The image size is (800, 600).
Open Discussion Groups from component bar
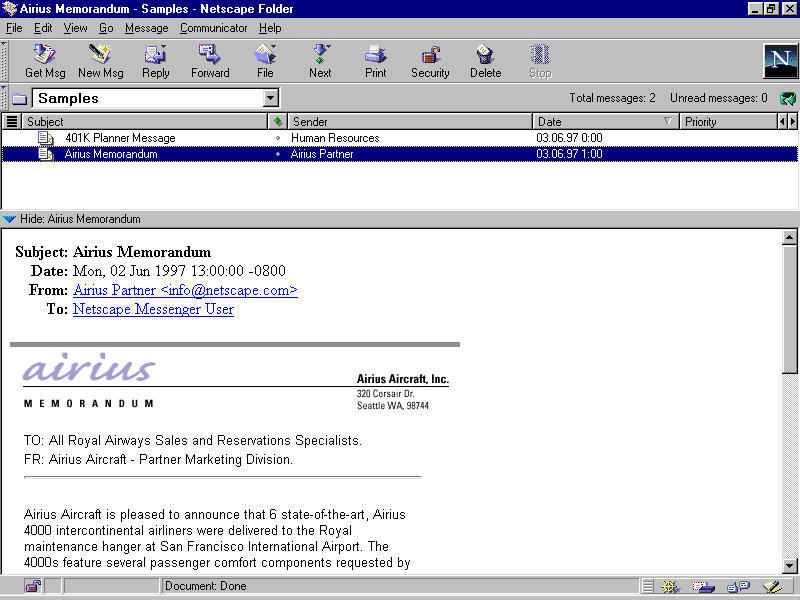(738, 587)
